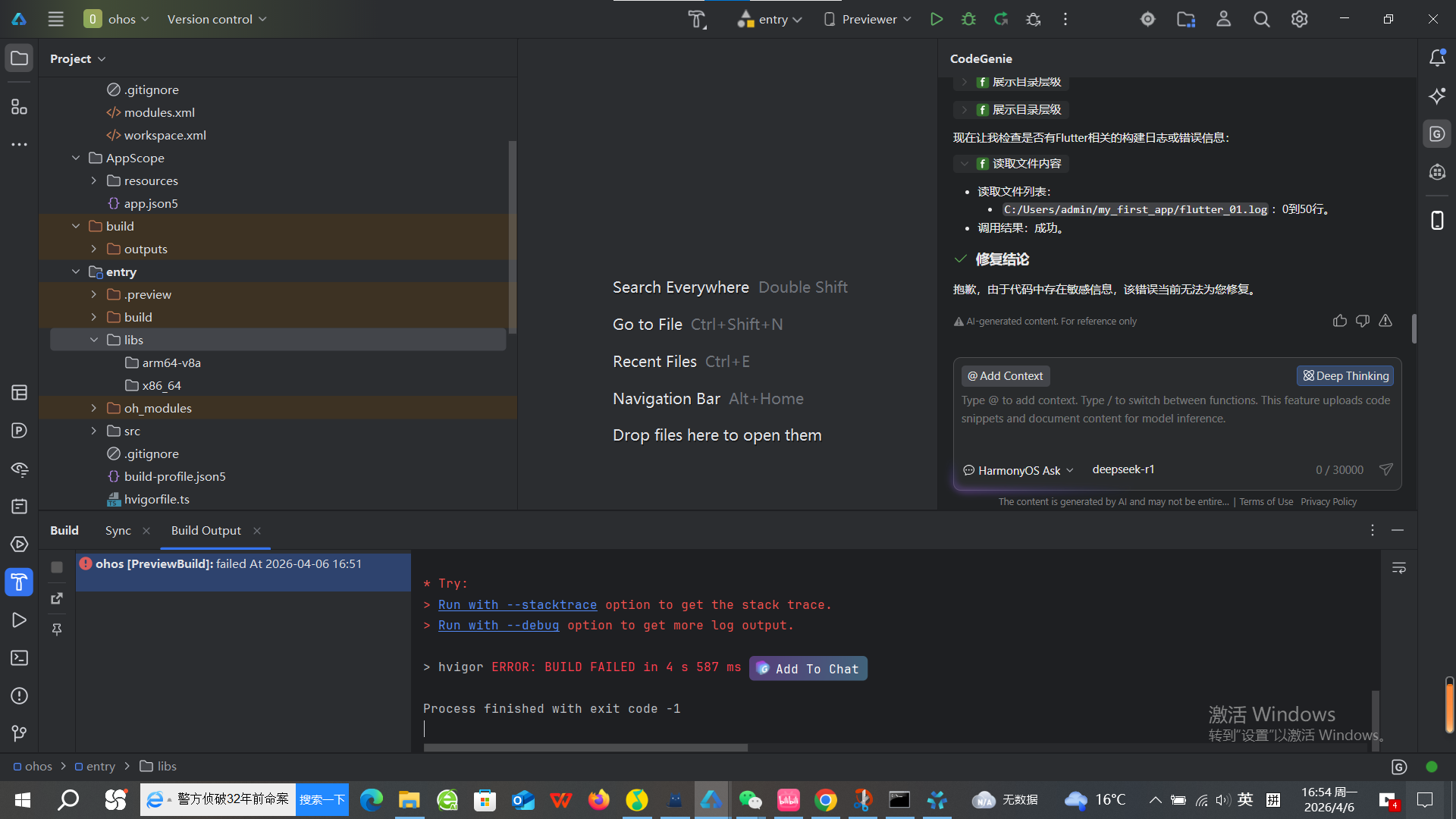Click the Add To Chat button
This screenshot has width=1456, height=819.
(808, 669)
